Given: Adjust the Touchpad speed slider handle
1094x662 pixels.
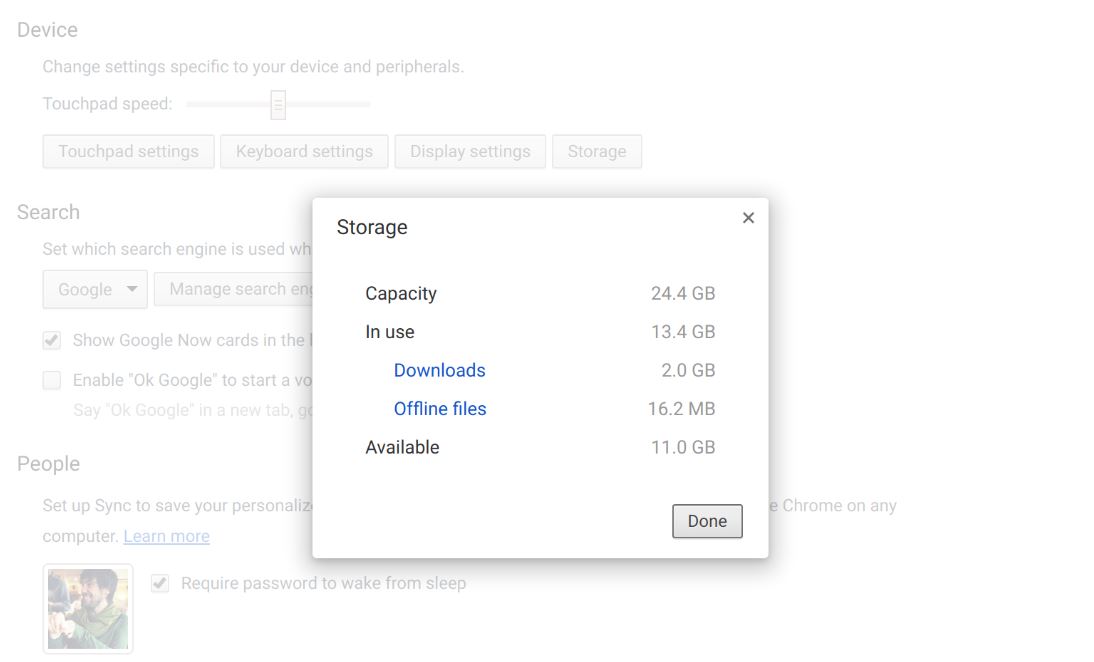Looking at the screenshot, I should click(x=278, y=104).
